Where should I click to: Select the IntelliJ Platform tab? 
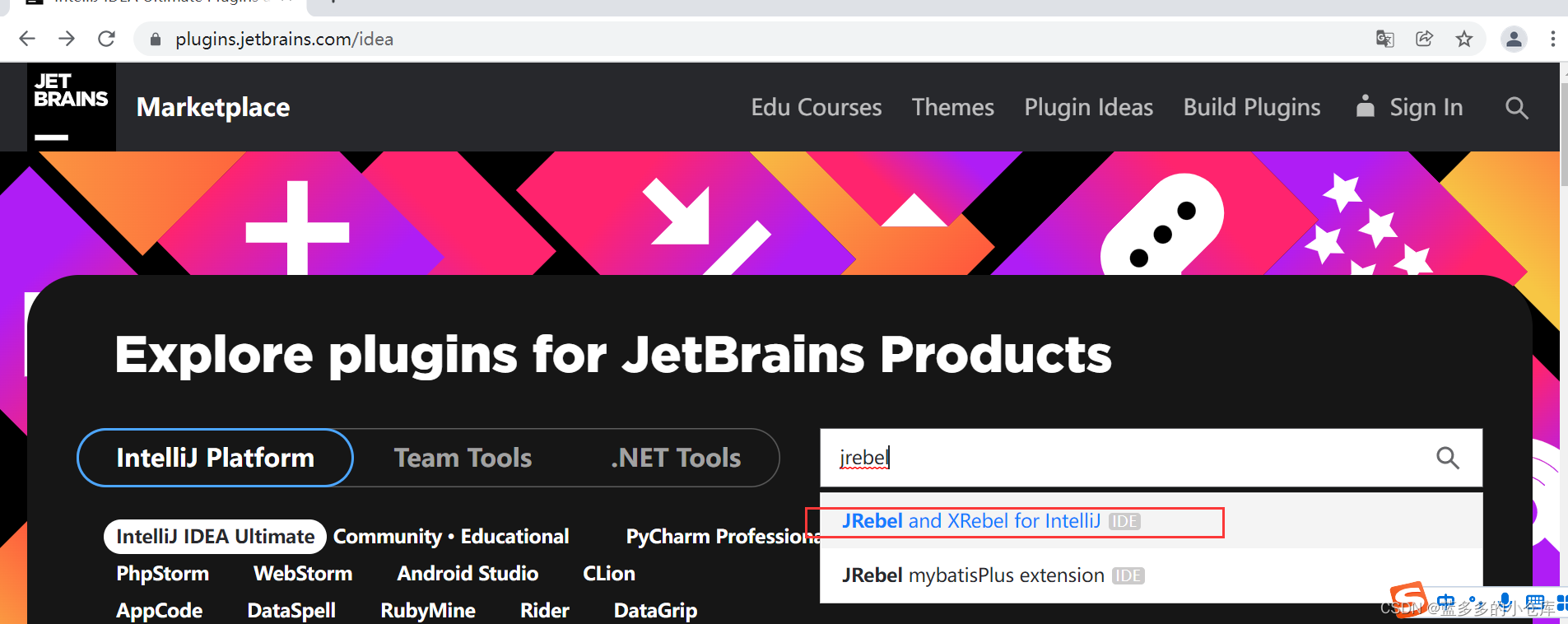(215, 458)
